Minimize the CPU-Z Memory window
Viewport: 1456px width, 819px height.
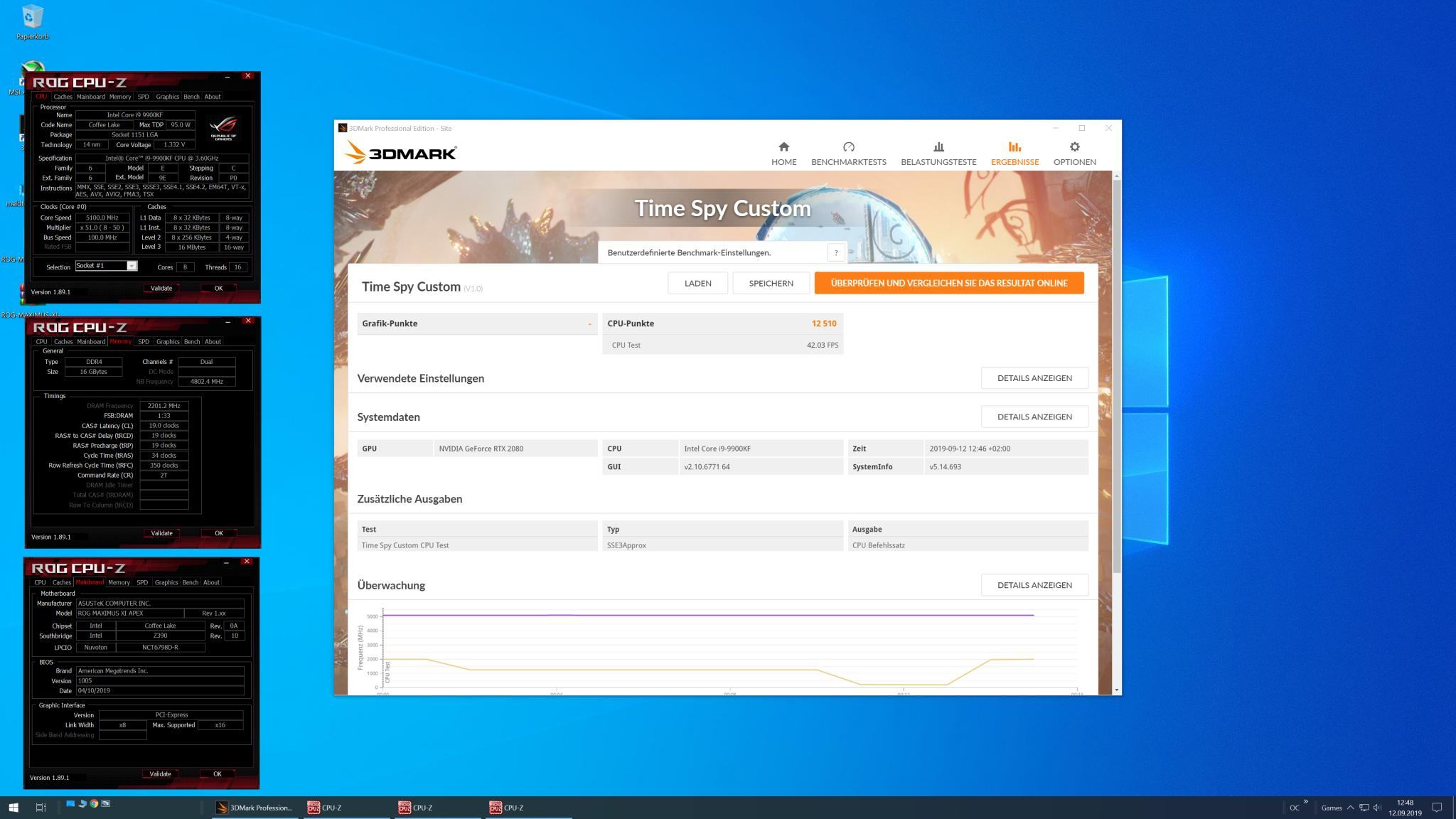pyautogui.click(x=228, y=321)
